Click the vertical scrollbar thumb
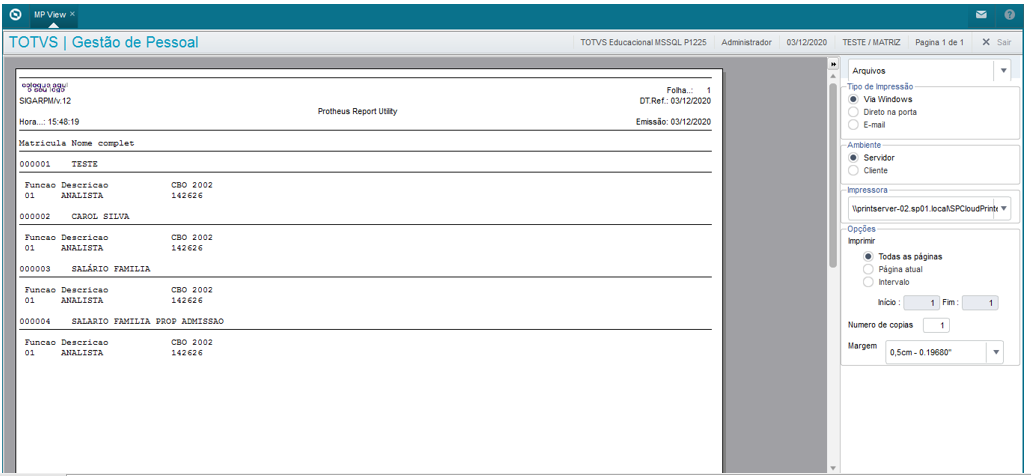This screenshot has width=1031, height=476. 833,176
